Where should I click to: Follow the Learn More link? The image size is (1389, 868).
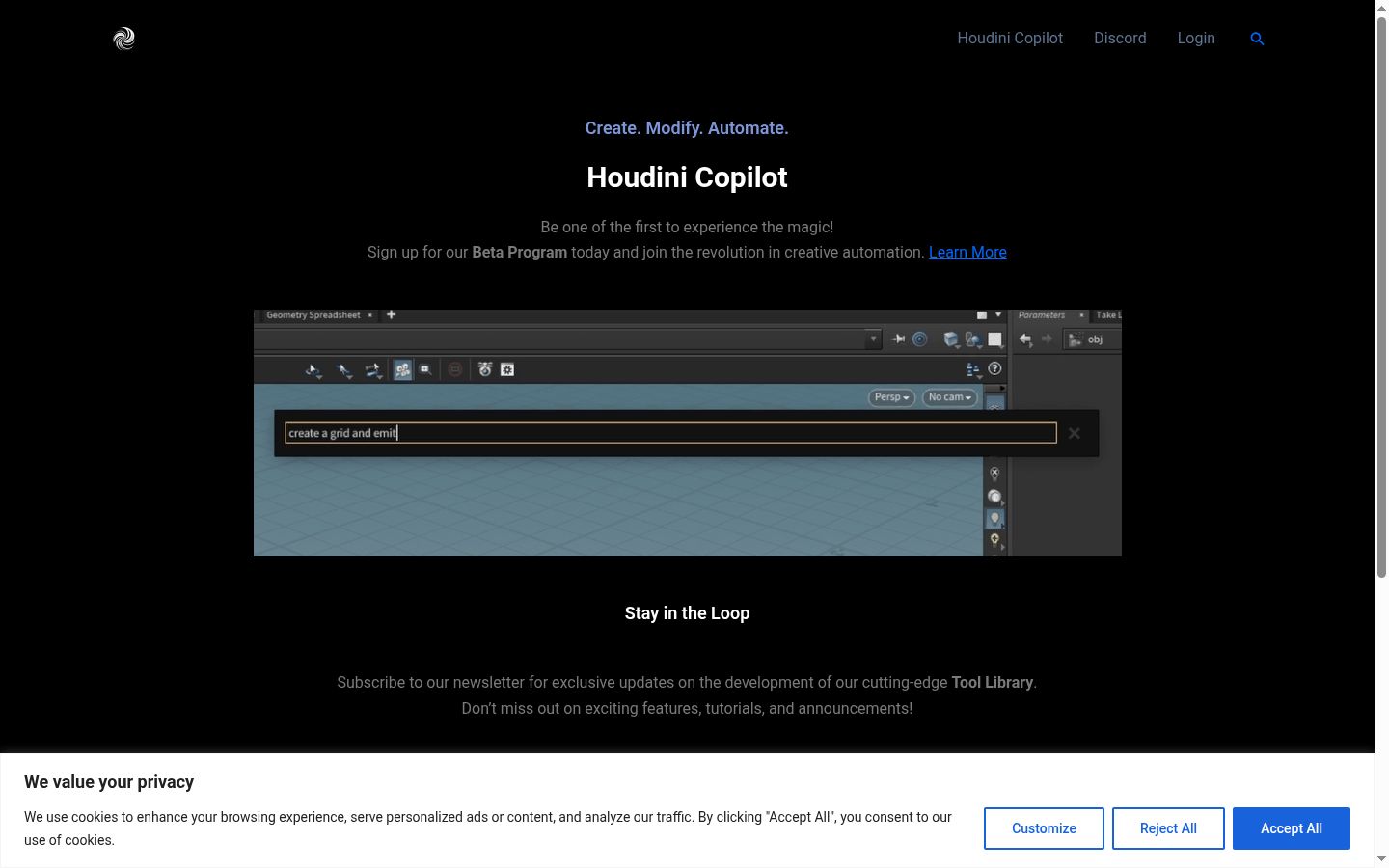(x=967, y=252)
